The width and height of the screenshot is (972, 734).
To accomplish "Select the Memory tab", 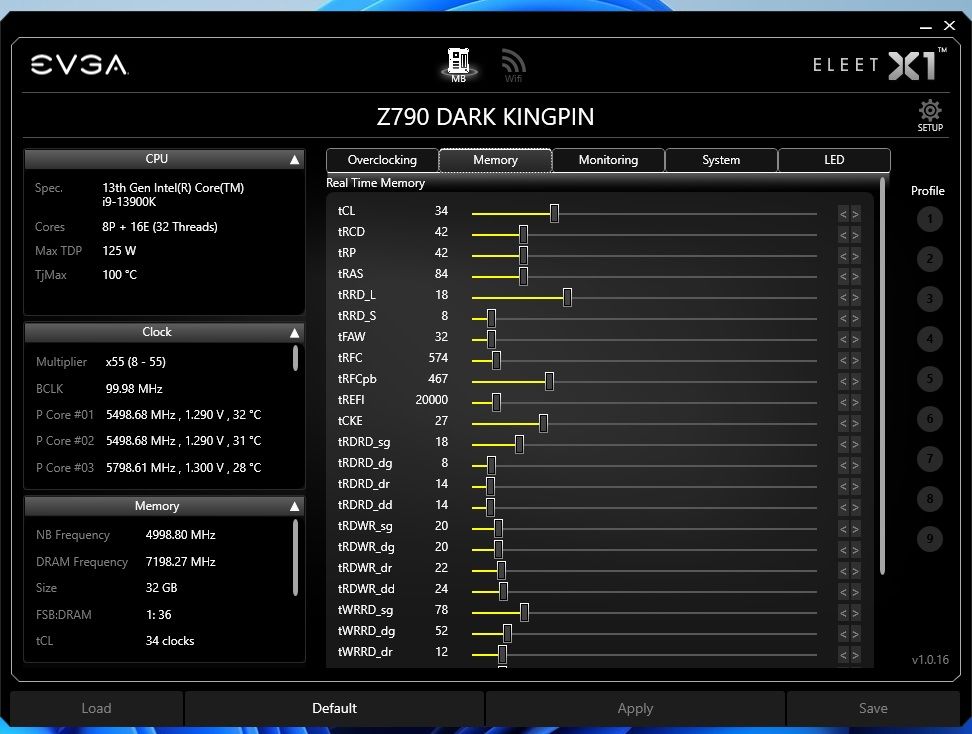I will (x=495, y=160).
